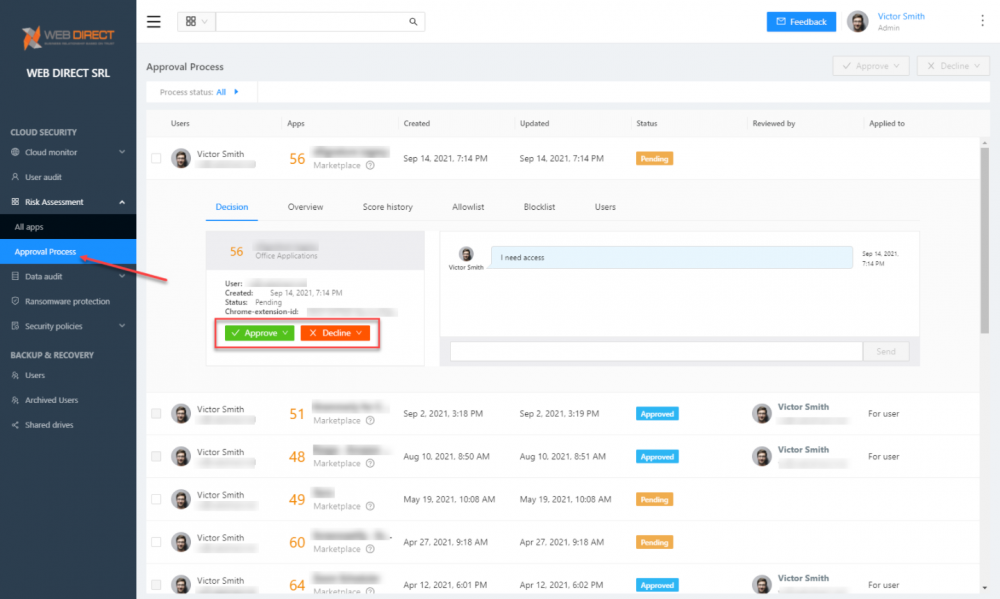Image resolution: width=1000 pixels, height=599 pixels.
Task: Click the Decline button in the Decision panel
Action: point(332,333)
